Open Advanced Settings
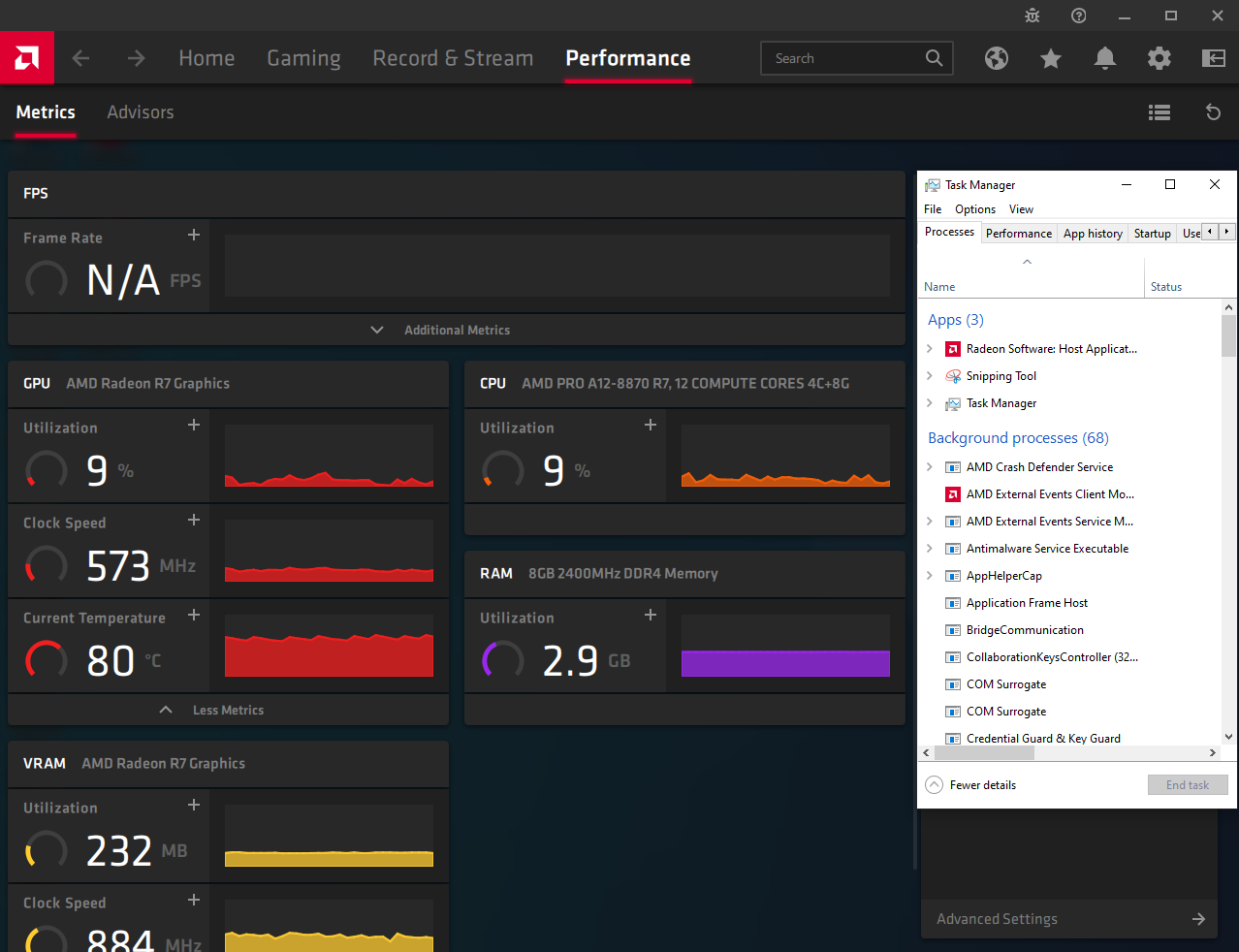1239x952 pixels. [x=996, y=918]
